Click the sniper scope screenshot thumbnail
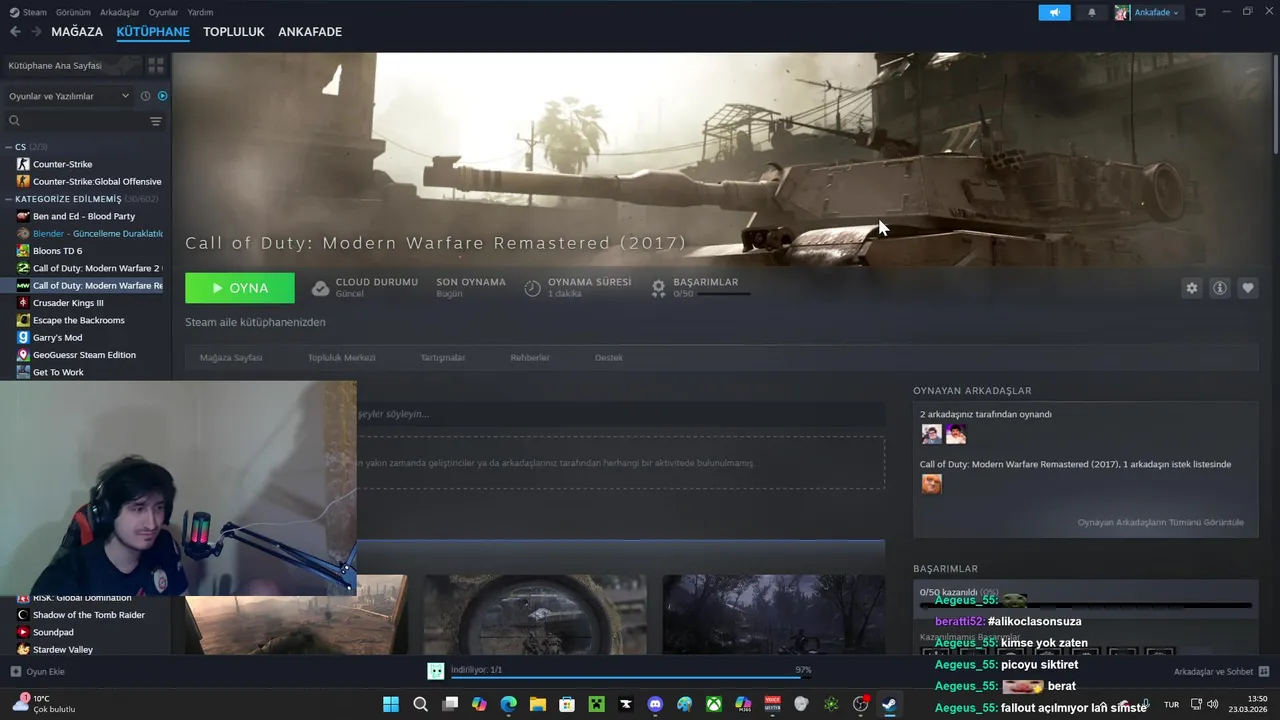1280x720 pixels. 535,614
